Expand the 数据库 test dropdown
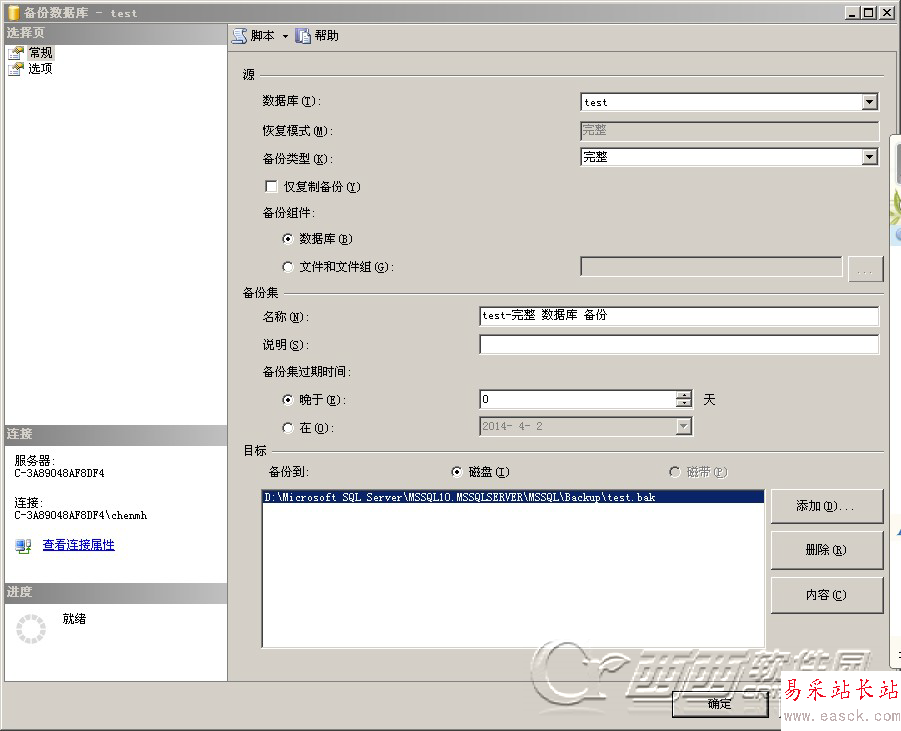 [869, 102]
